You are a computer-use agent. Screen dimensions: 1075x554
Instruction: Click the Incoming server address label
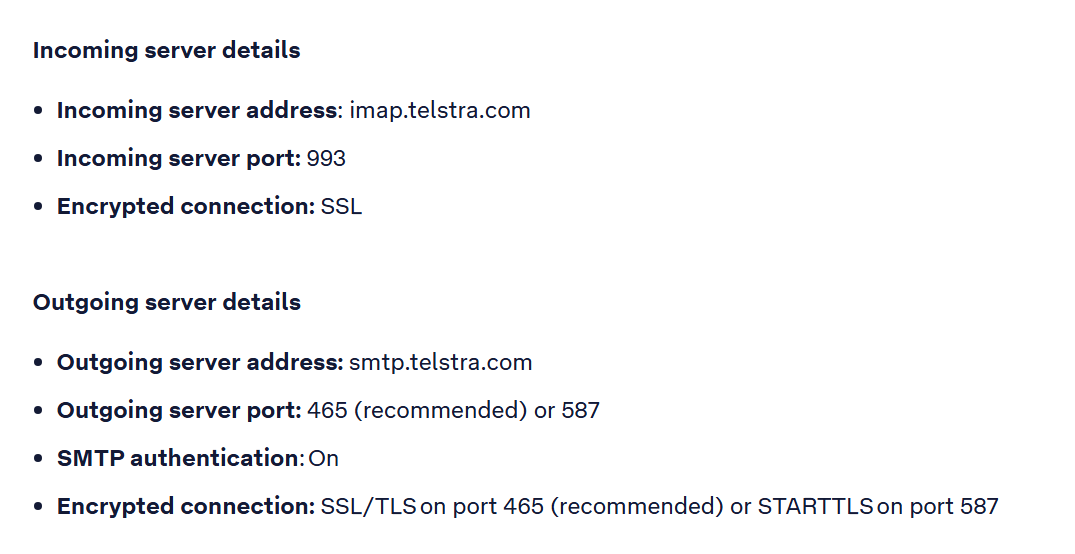[197, 111]
